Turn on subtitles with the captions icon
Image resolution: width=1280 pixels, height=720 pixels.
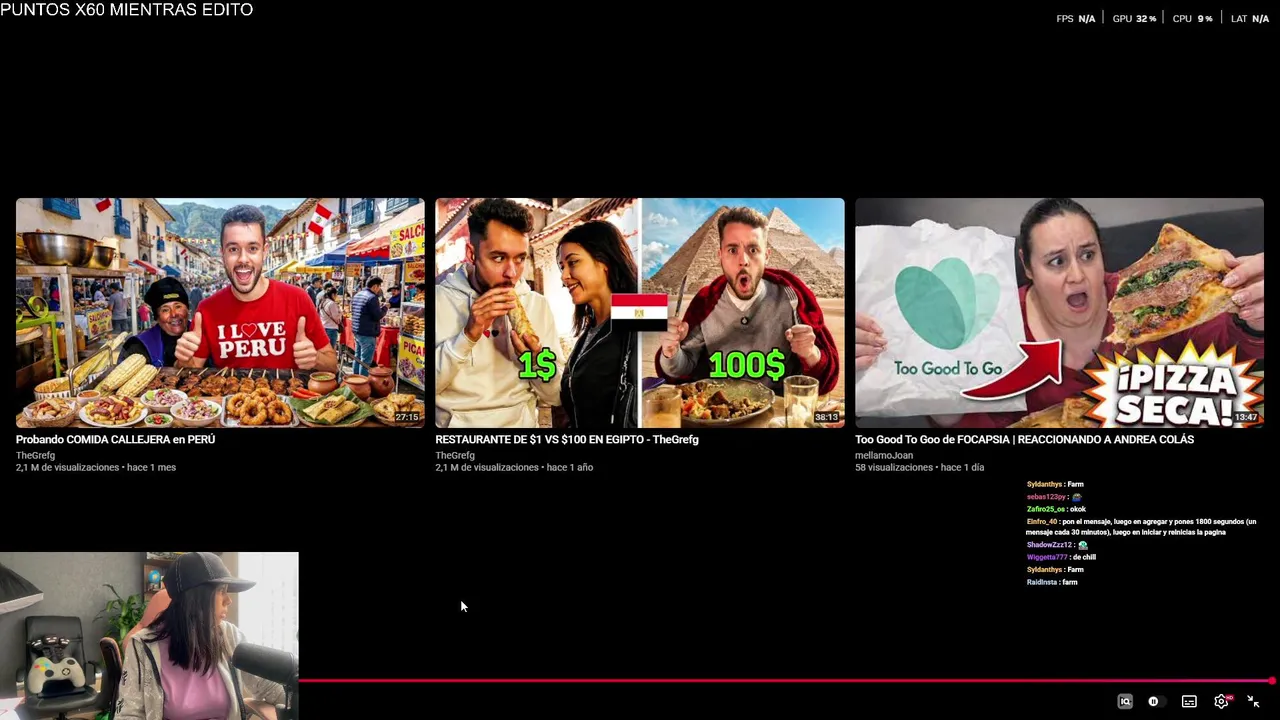(1189, 702)
